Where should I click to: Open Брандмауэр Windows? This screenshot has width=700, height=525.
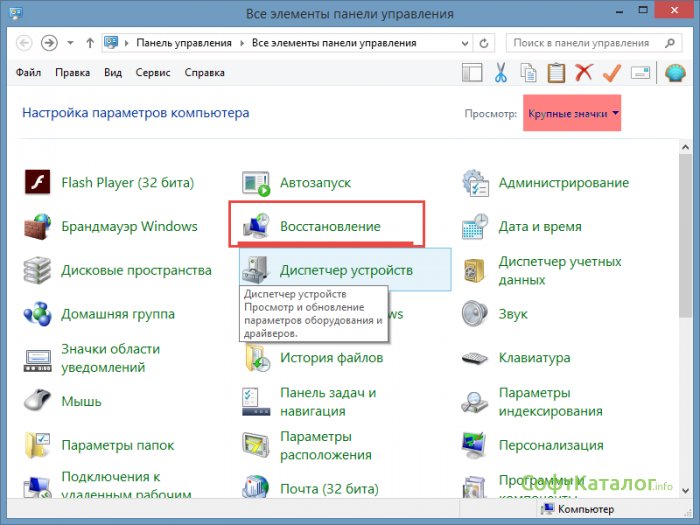point(129,226)
